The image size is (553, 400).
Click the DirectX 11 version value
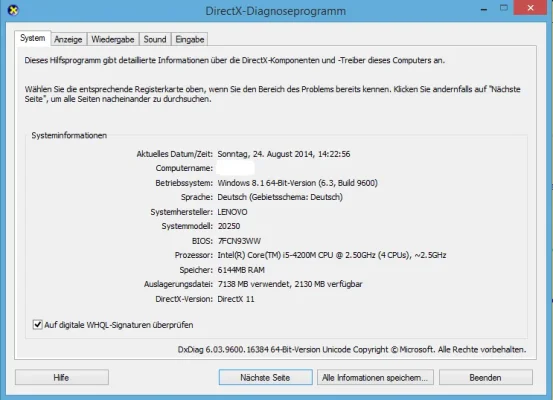[236, 299]
